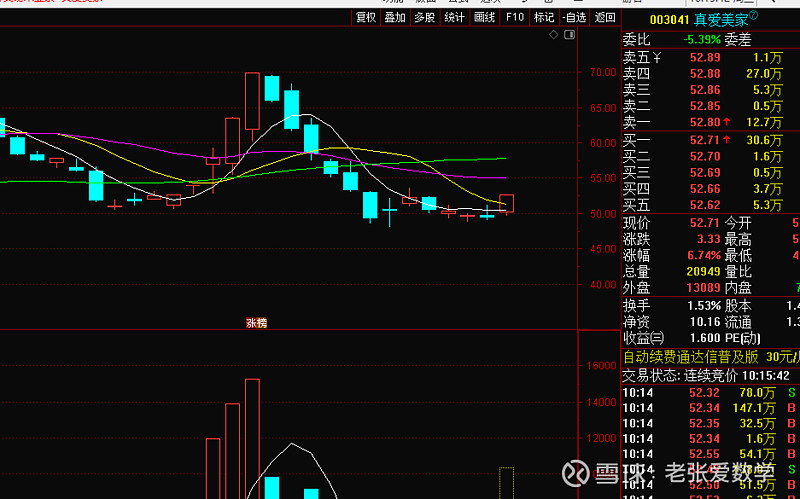The height and width of the screenshot is (499, 800).
Task: Click the ¥ symbol next to 卖五
Action: point(657,58)
